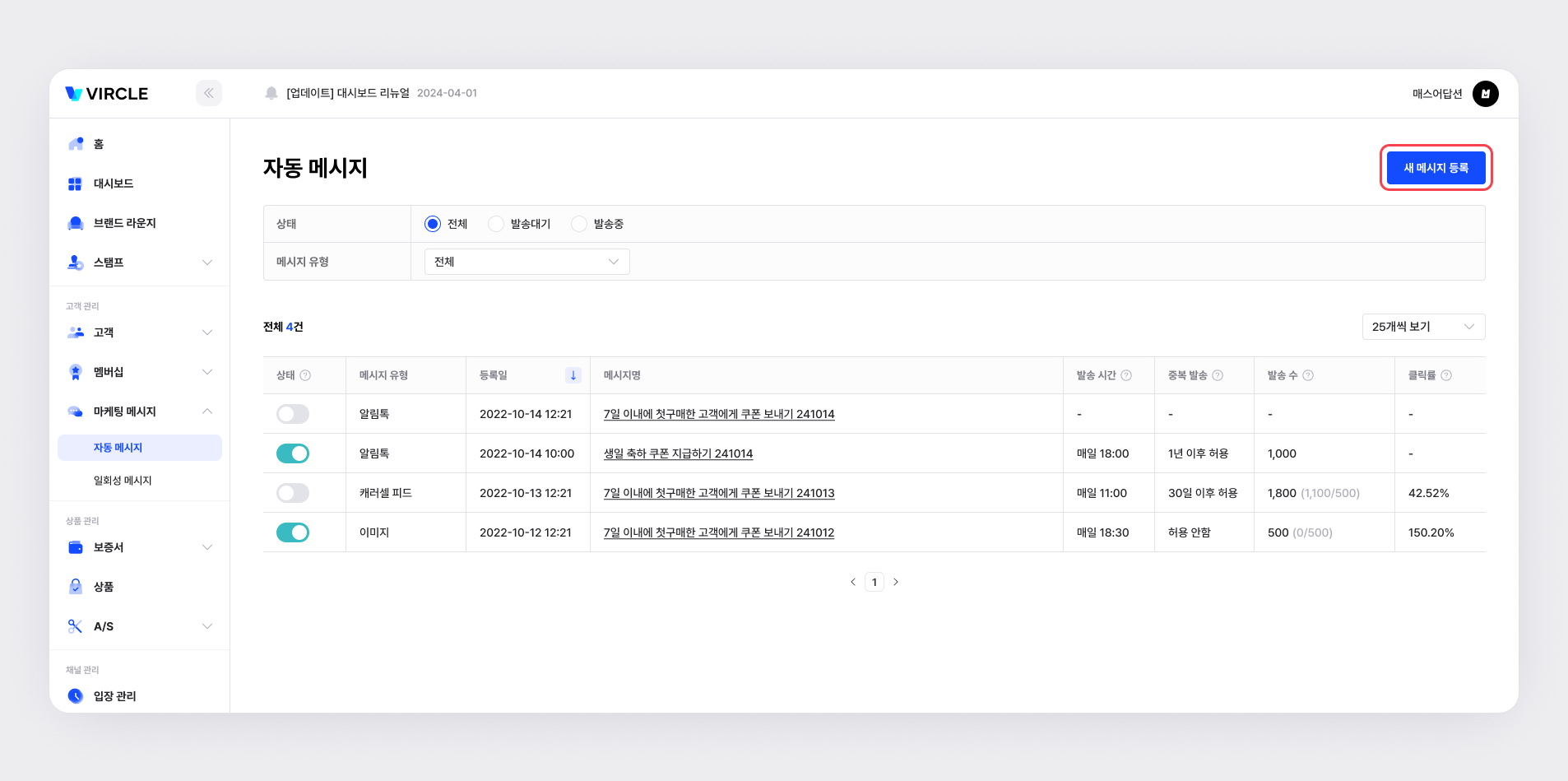Image resolution: width=1568 pixels, height=781 pixels.
Task: Click the notification bell icon
Action: [x=271, y=93]
